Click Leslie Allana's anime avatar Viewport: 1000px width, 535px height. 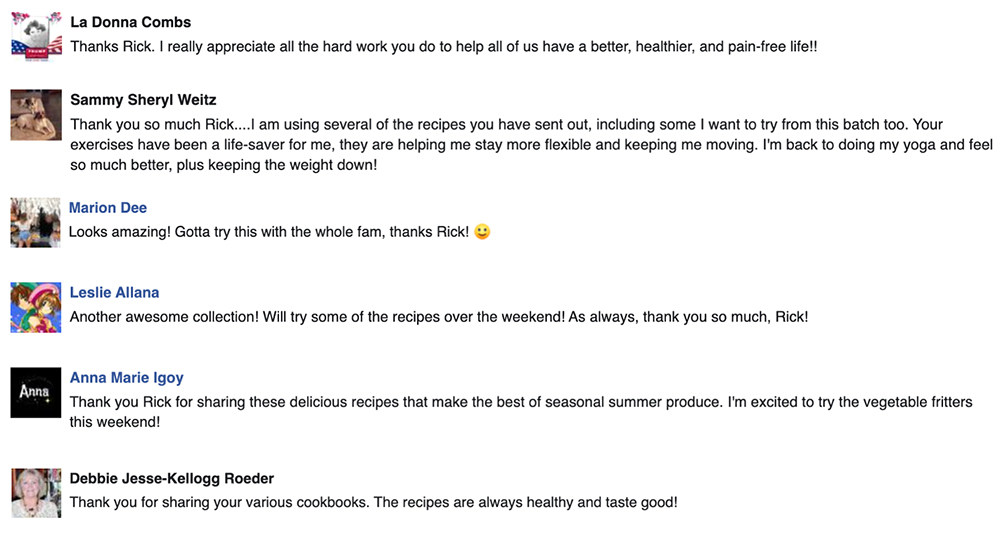(36, 307)
